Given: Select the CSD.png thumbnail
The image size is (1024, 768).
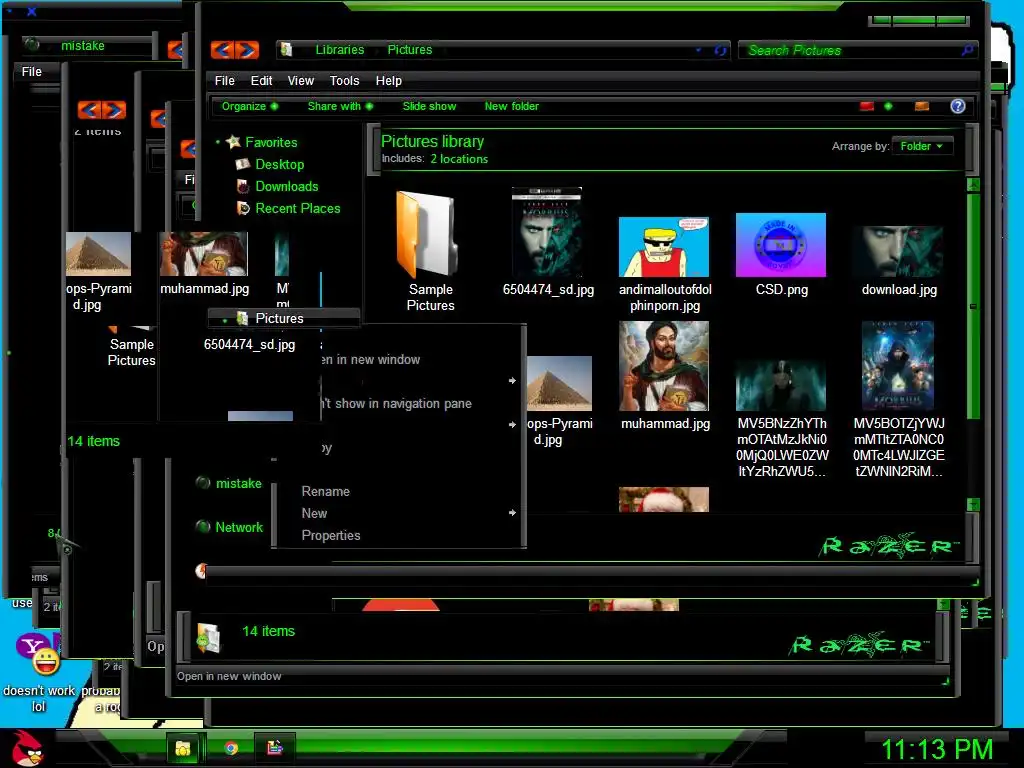Looking at the screenshot, I should tap(780, 245).
